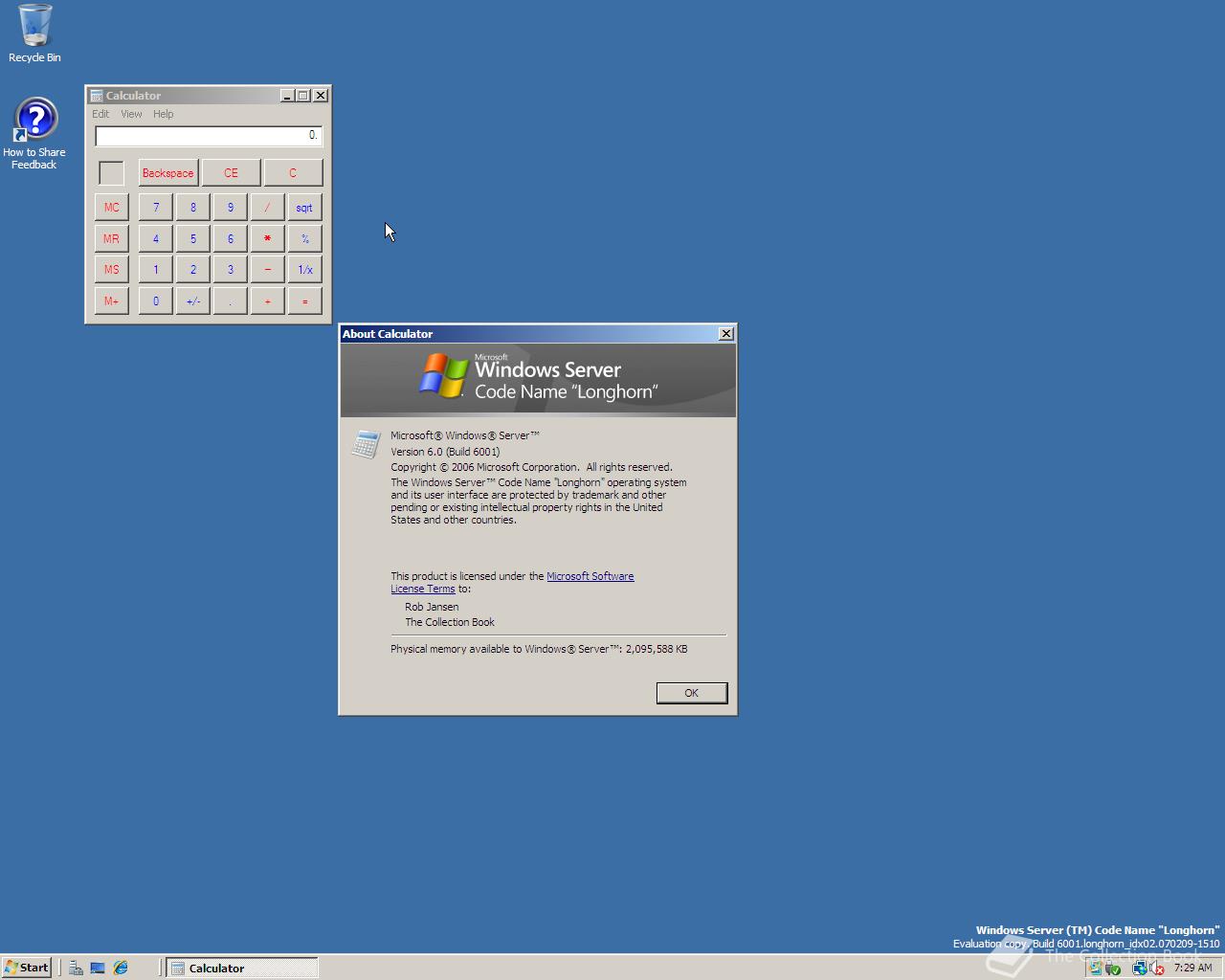Image resolution: width=1225 pixels, height=980 pixels.
Task: Click the divide (/) button
Action: (x=268, y=208)
